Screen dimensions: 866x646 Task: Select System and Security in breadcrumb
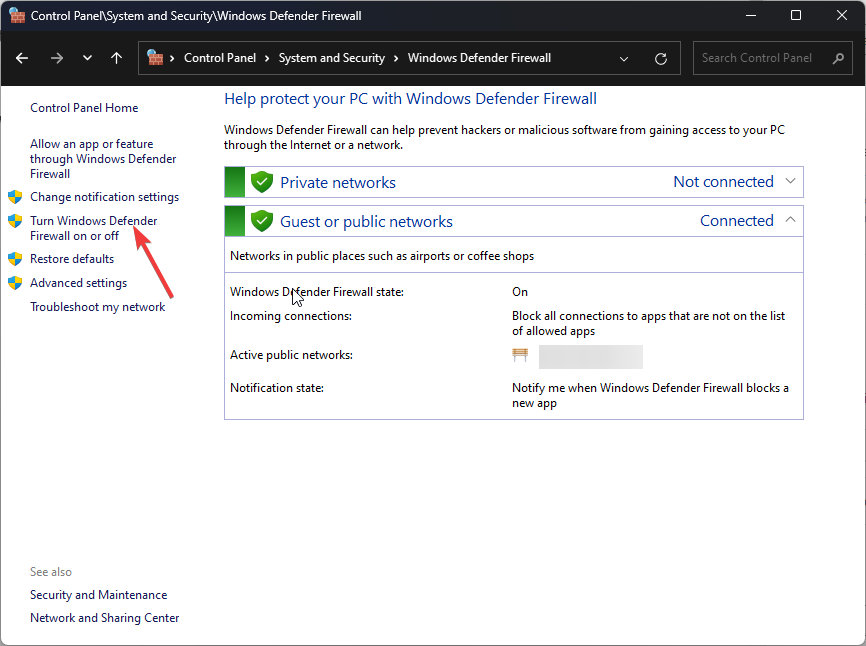pos(331,58)
